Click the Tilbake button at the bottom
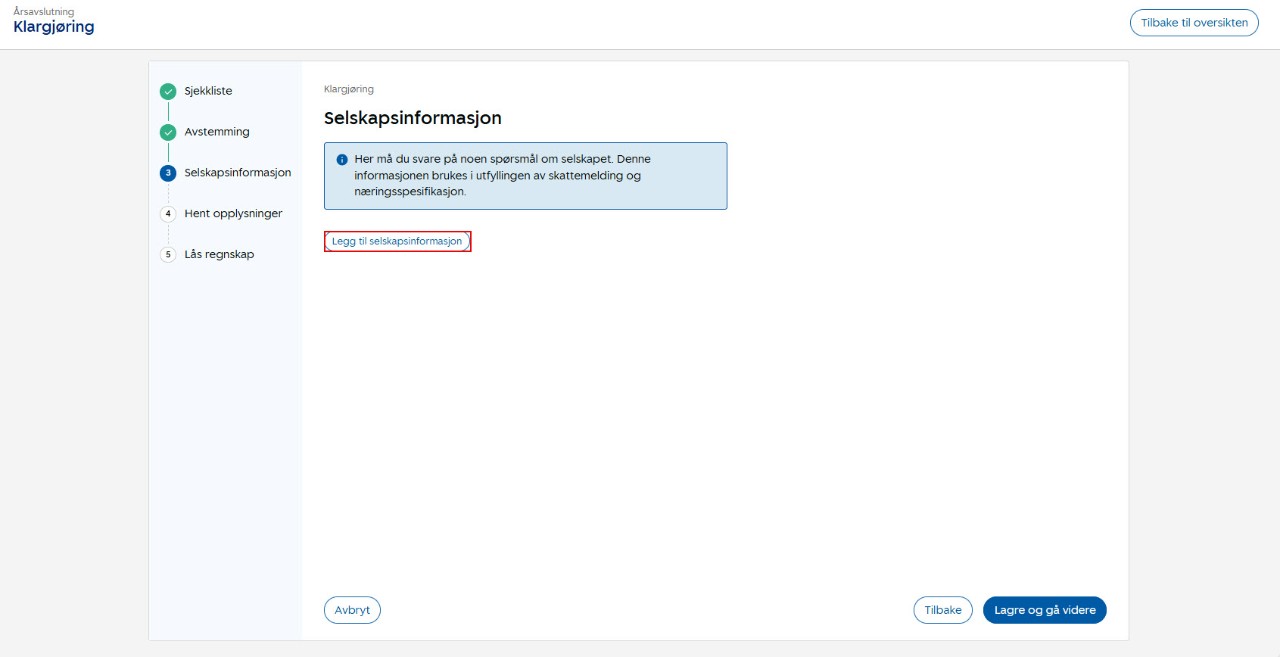The image size is (1280, 657). 942,610
